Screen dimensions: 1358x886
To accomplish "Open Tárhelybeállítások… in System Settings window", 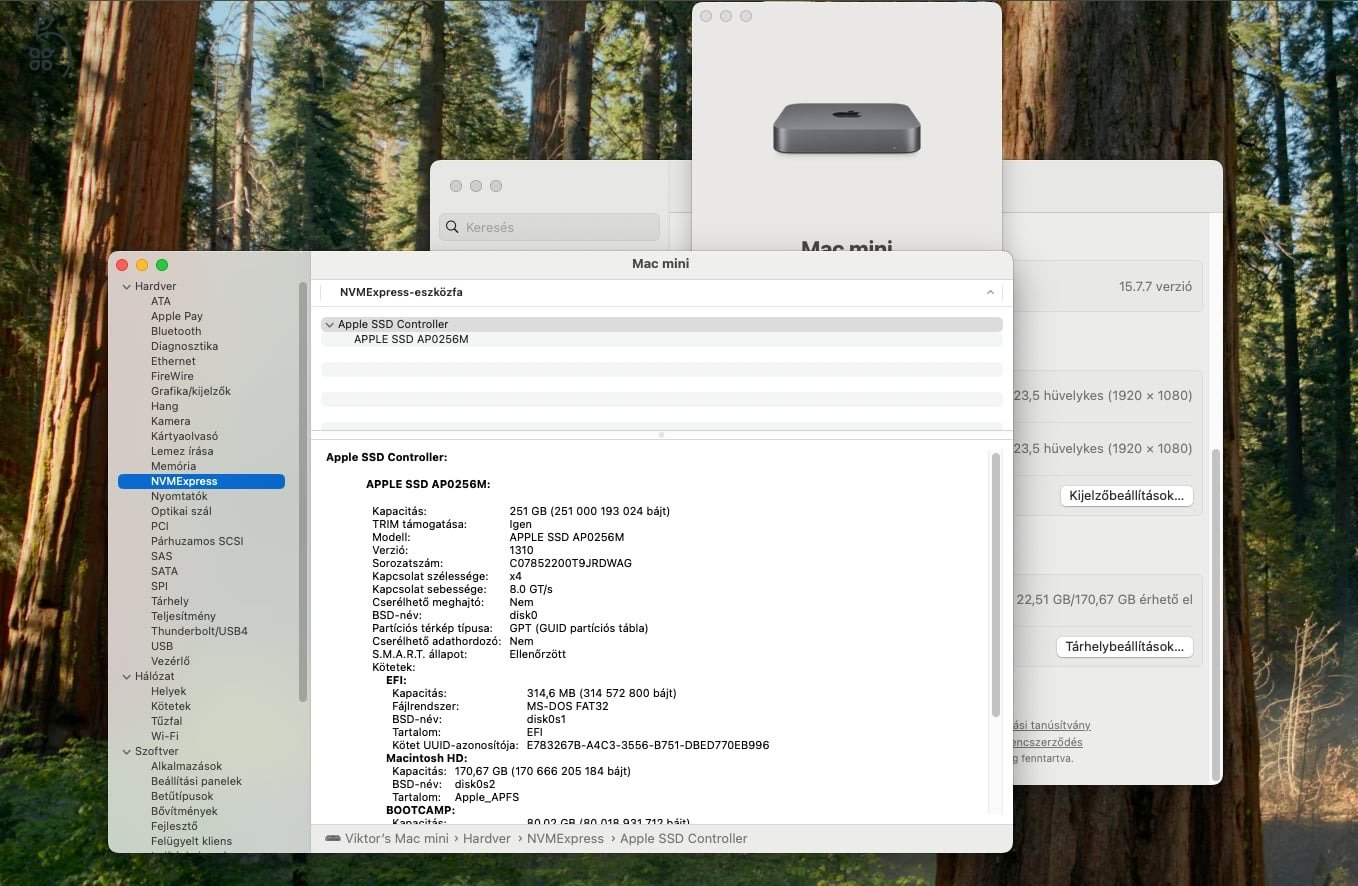I will 1124,646.
